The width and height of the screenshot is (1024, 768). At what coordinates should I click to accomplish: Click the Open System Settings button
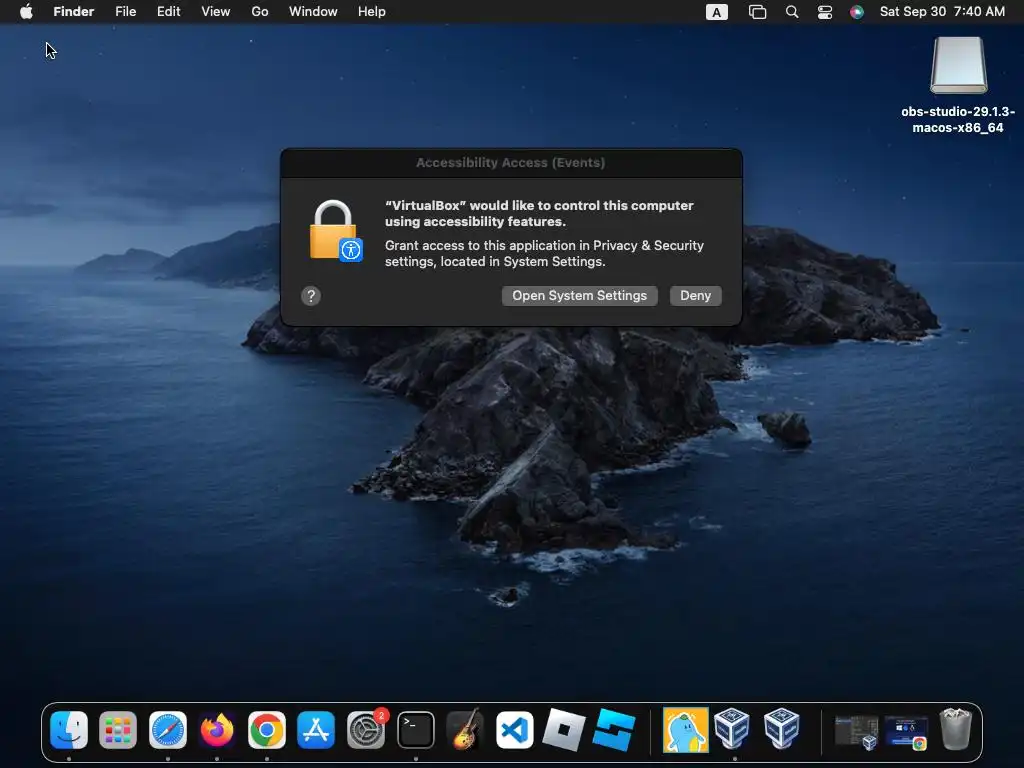click(x=579, y=296)
